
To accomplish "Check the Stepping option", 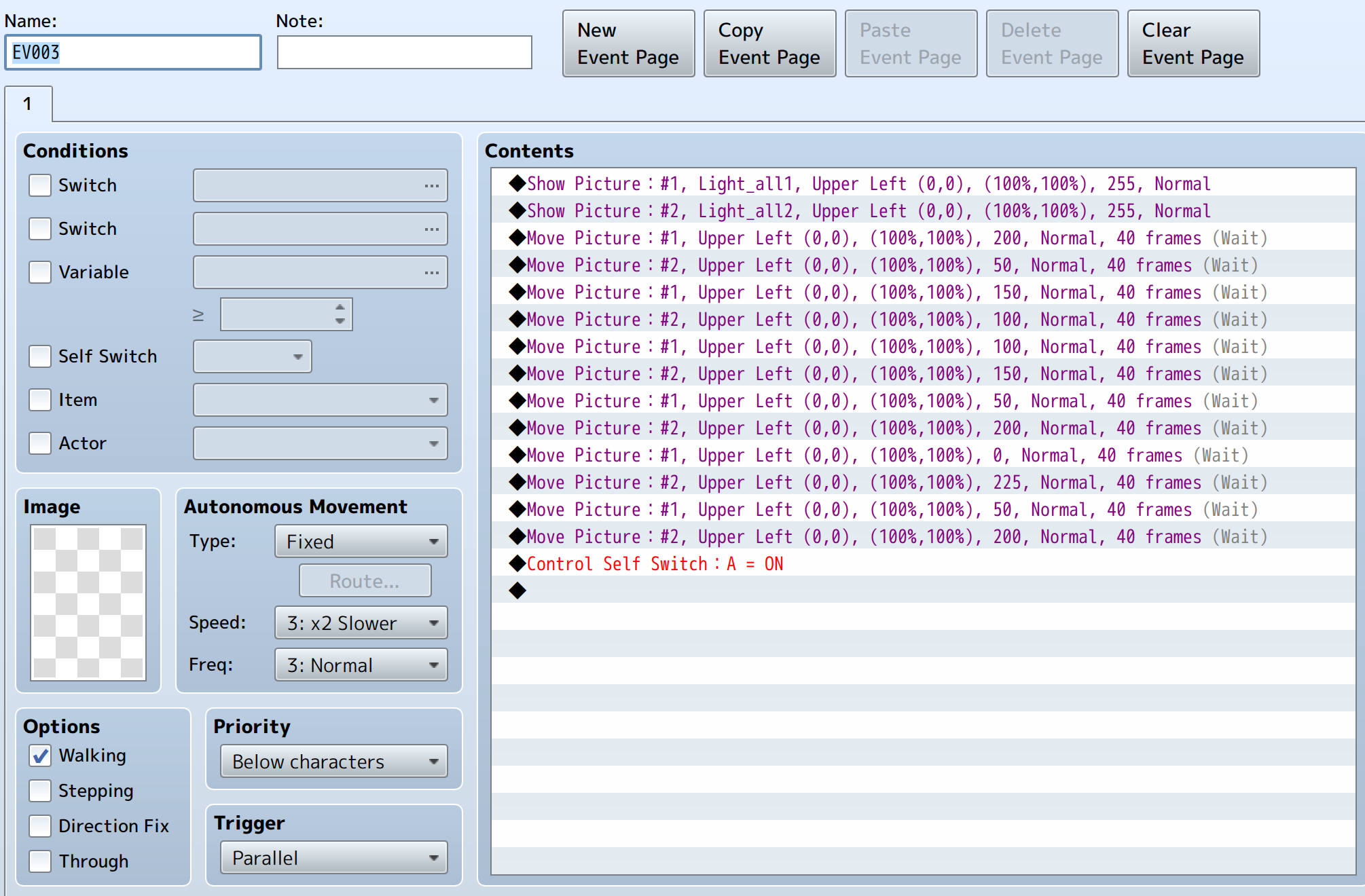I will coord(40,791).
